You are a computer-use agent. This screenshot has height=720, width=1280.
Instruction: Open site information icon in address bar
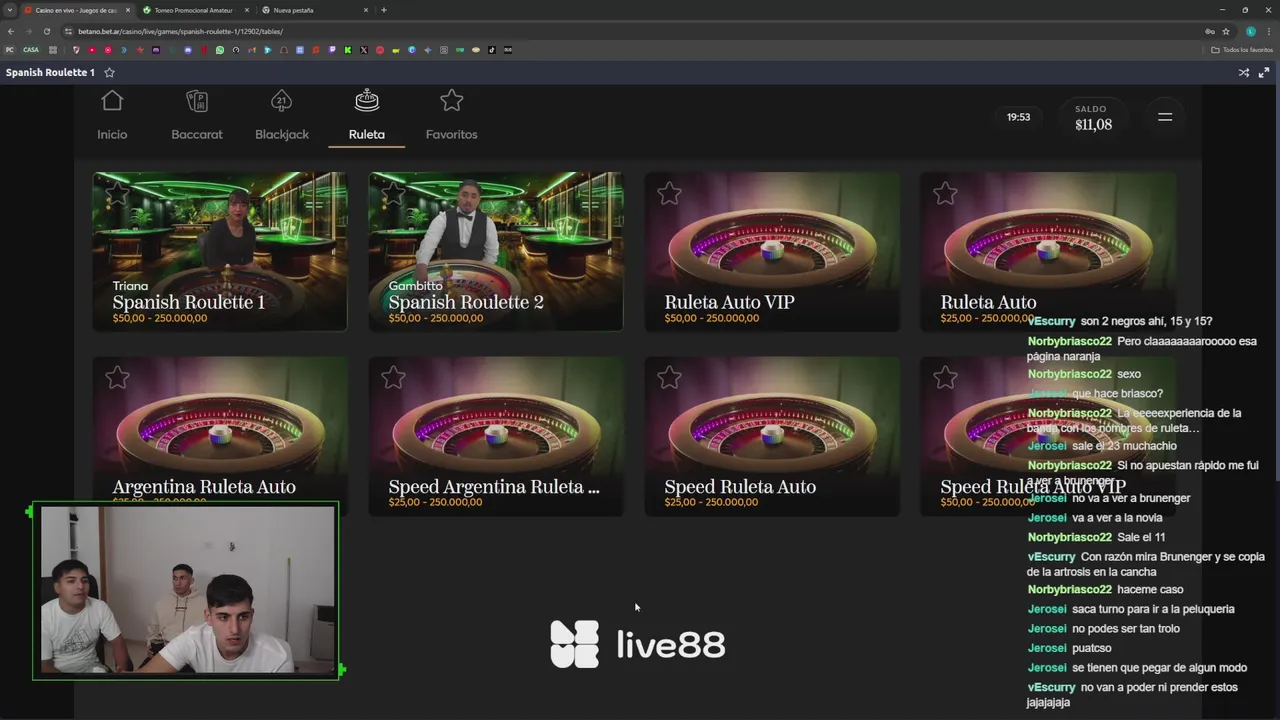[68, 31]
